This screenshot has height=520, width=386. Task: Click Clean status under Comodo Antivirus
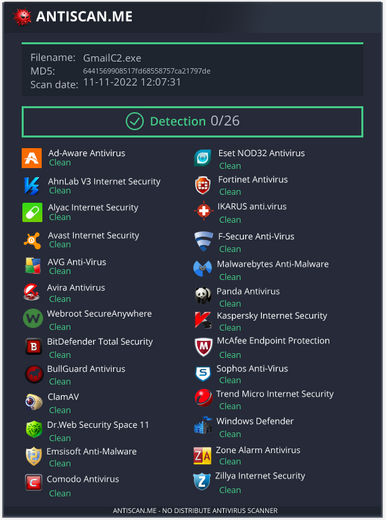(60, 493)
